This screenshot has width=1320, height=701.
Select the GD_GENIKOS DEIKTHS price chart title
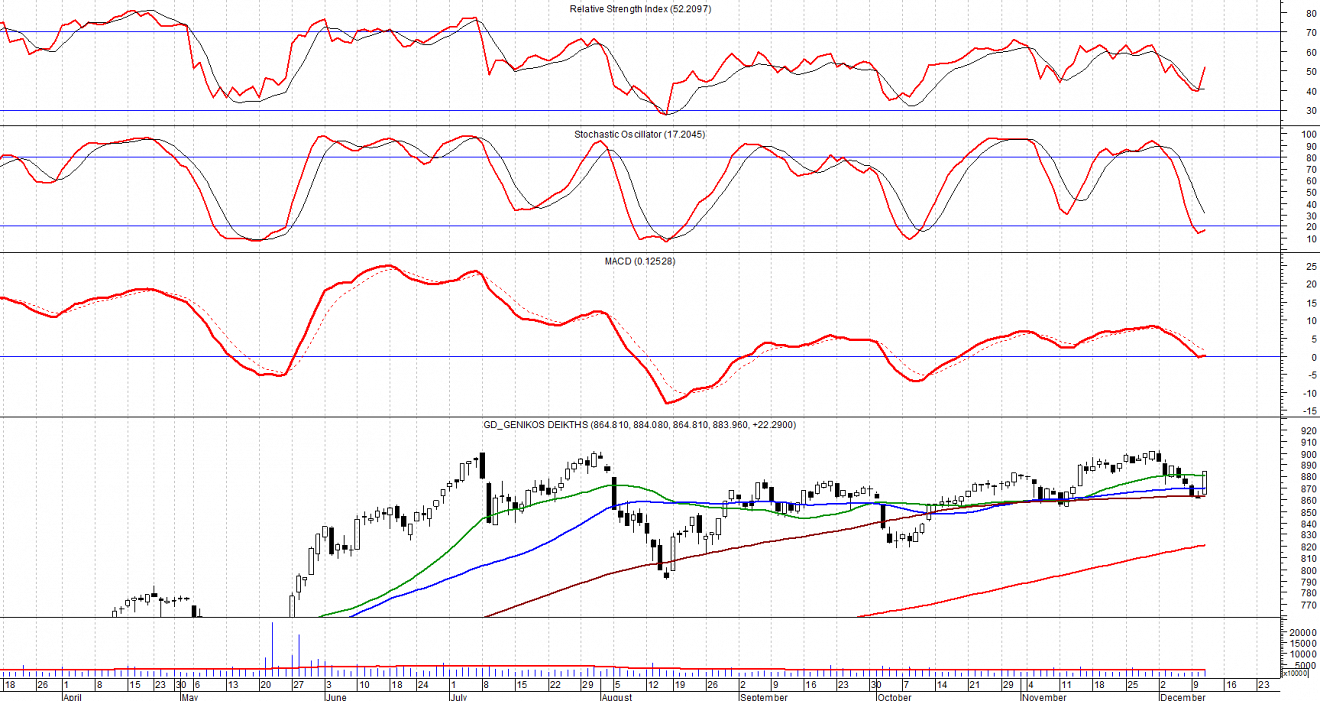tap(640, 425)
